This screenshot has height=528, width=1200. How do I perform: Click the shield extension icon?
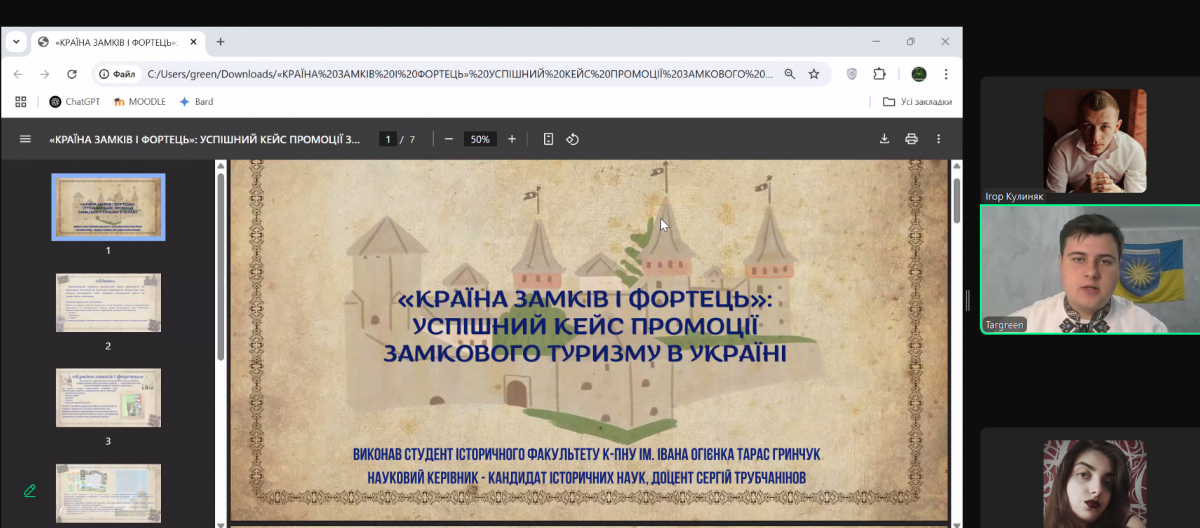click(x=852, y=74)
